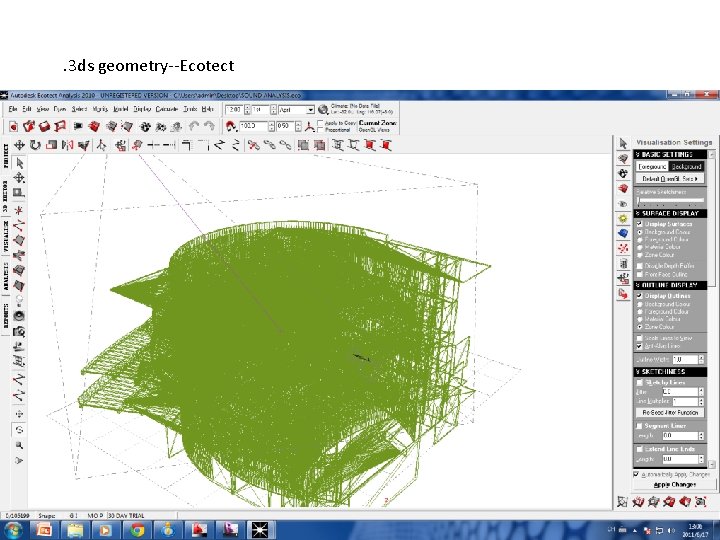720x540 pixels.
Task: Open the calculator-like panel icon on right strip
Action: click(623, 264)
